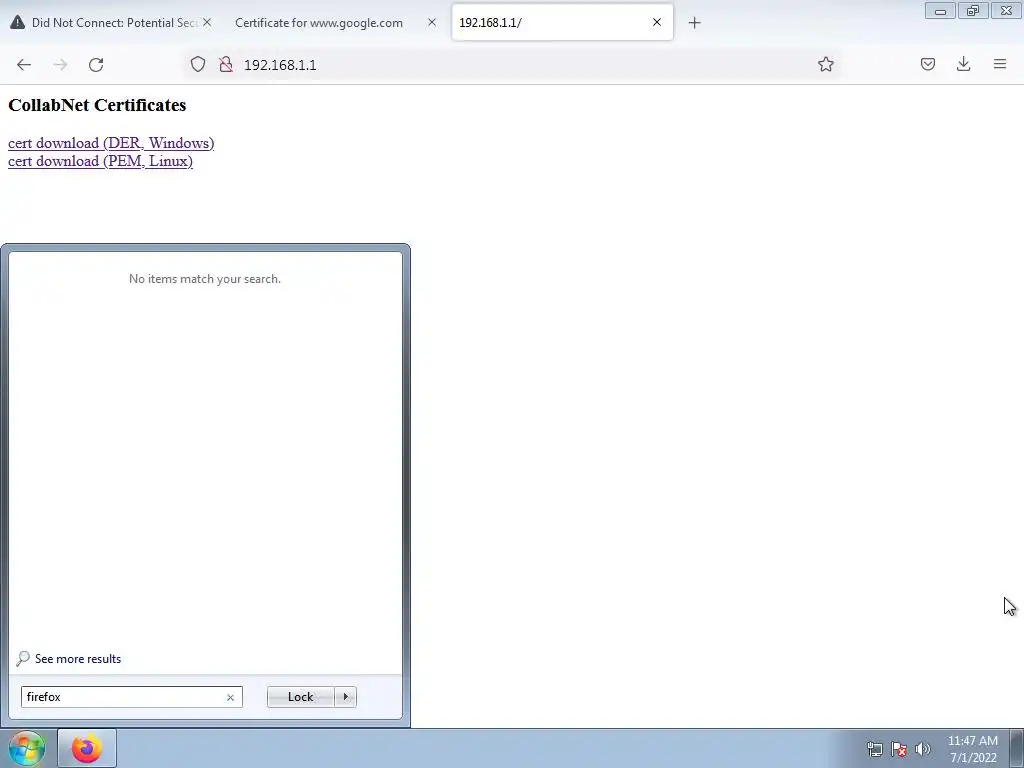
Task: Click the 'CollabNet Certificates' heading
Action: (x=97, y=105)
